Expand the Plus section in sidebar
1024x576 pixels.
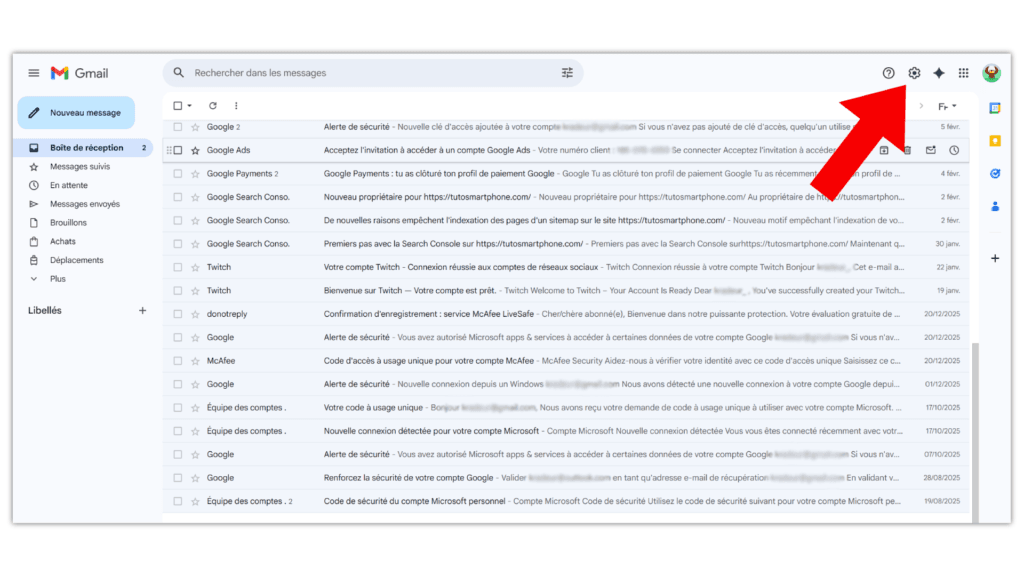[57, 279]
